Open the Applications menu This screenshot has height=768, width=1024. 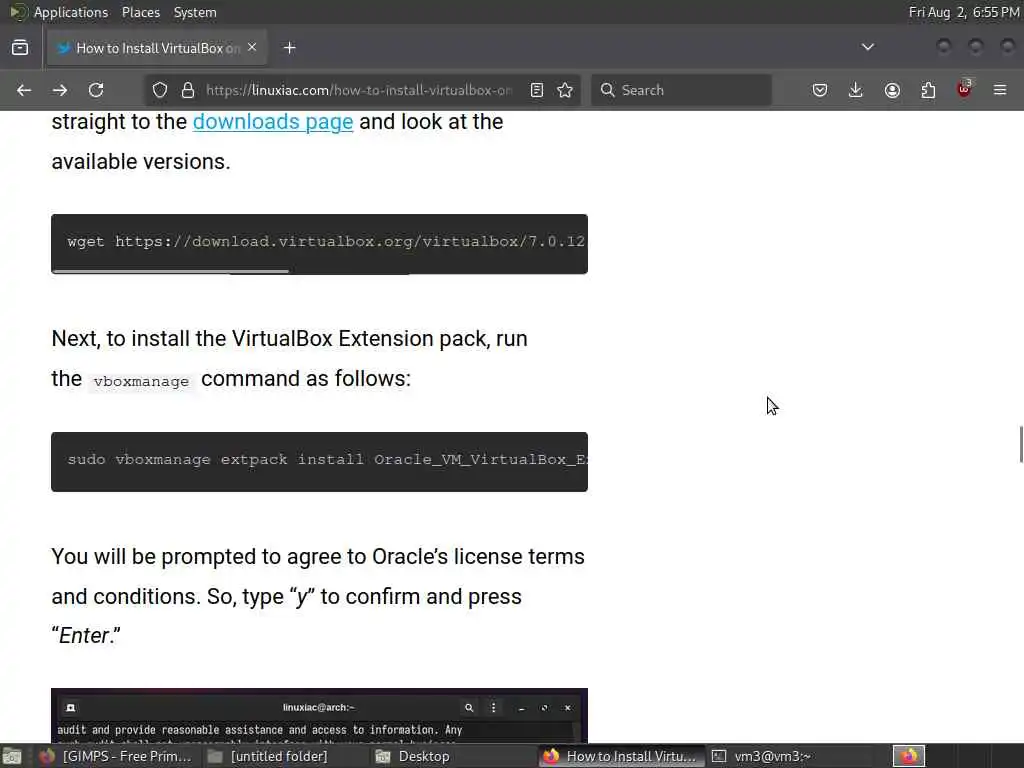click(x=71, y=12)
